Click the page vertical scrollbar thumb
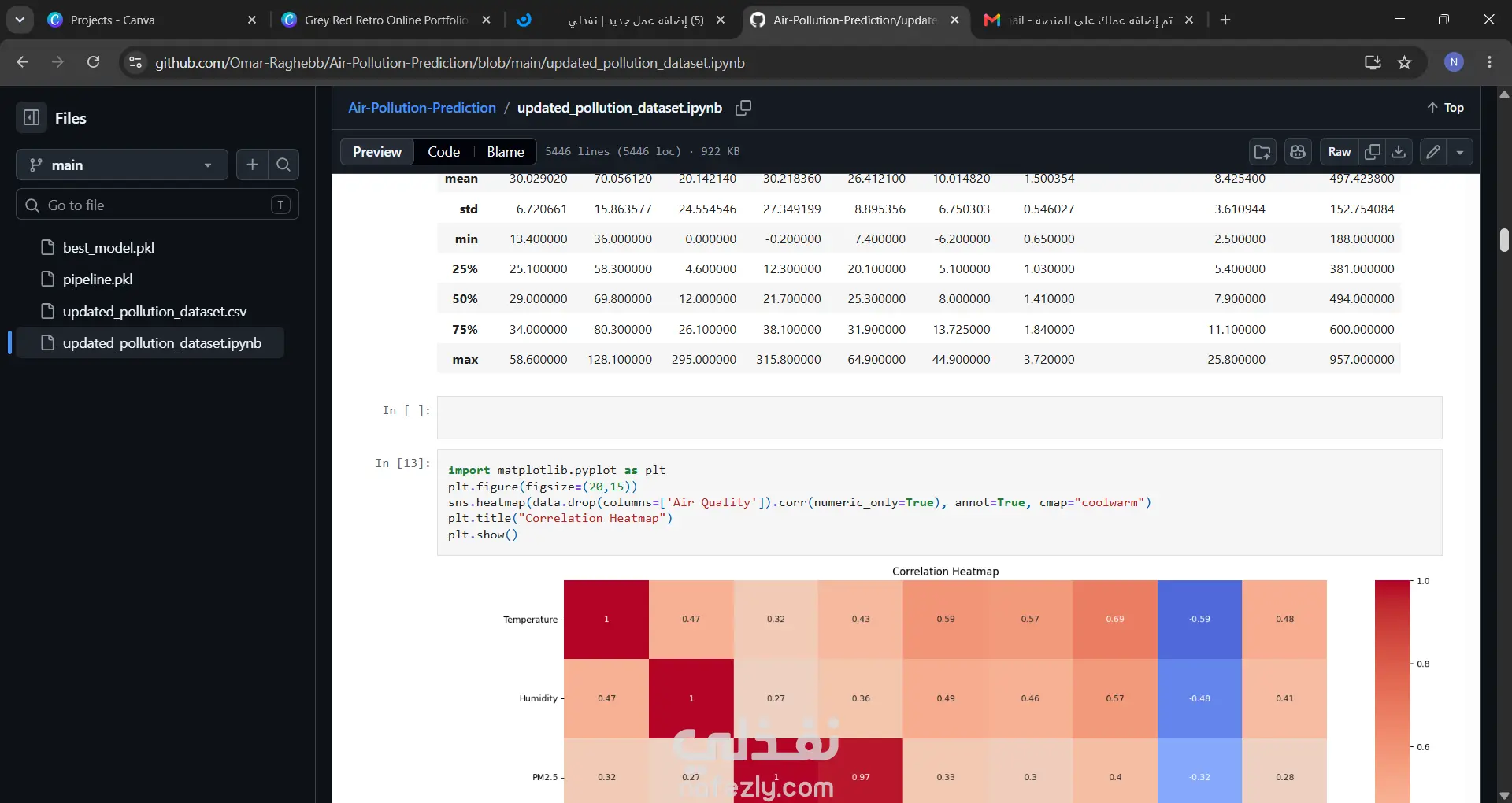 coord(1504,240)
